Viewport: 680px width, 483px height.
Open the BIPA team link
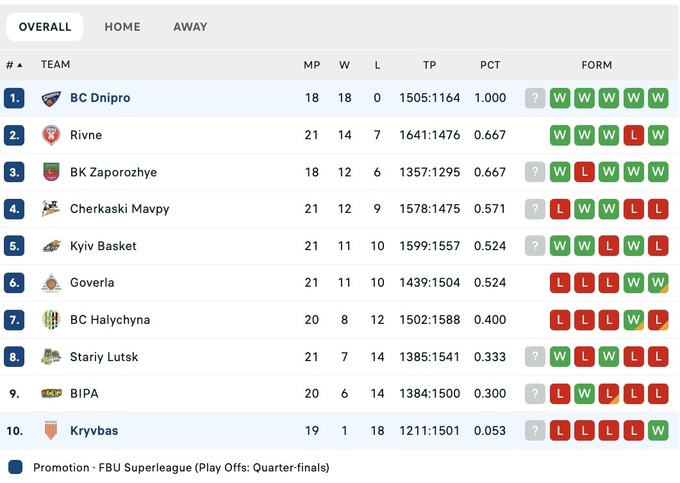click(84, 394)
